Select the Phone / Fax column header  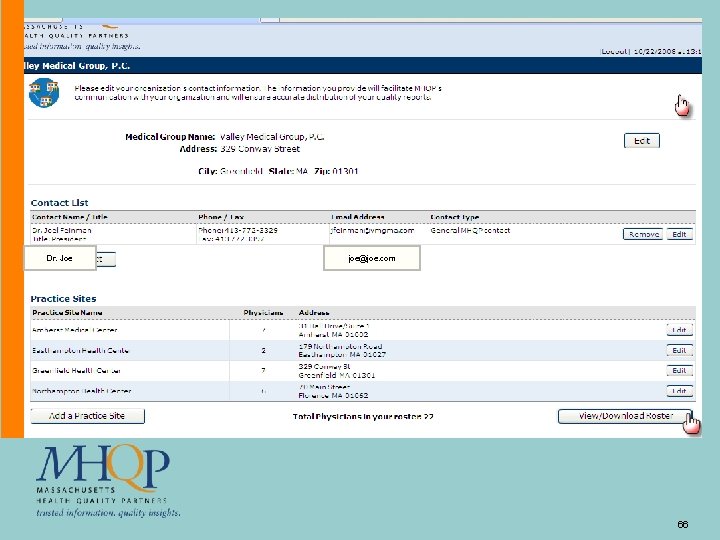(221, 217)
